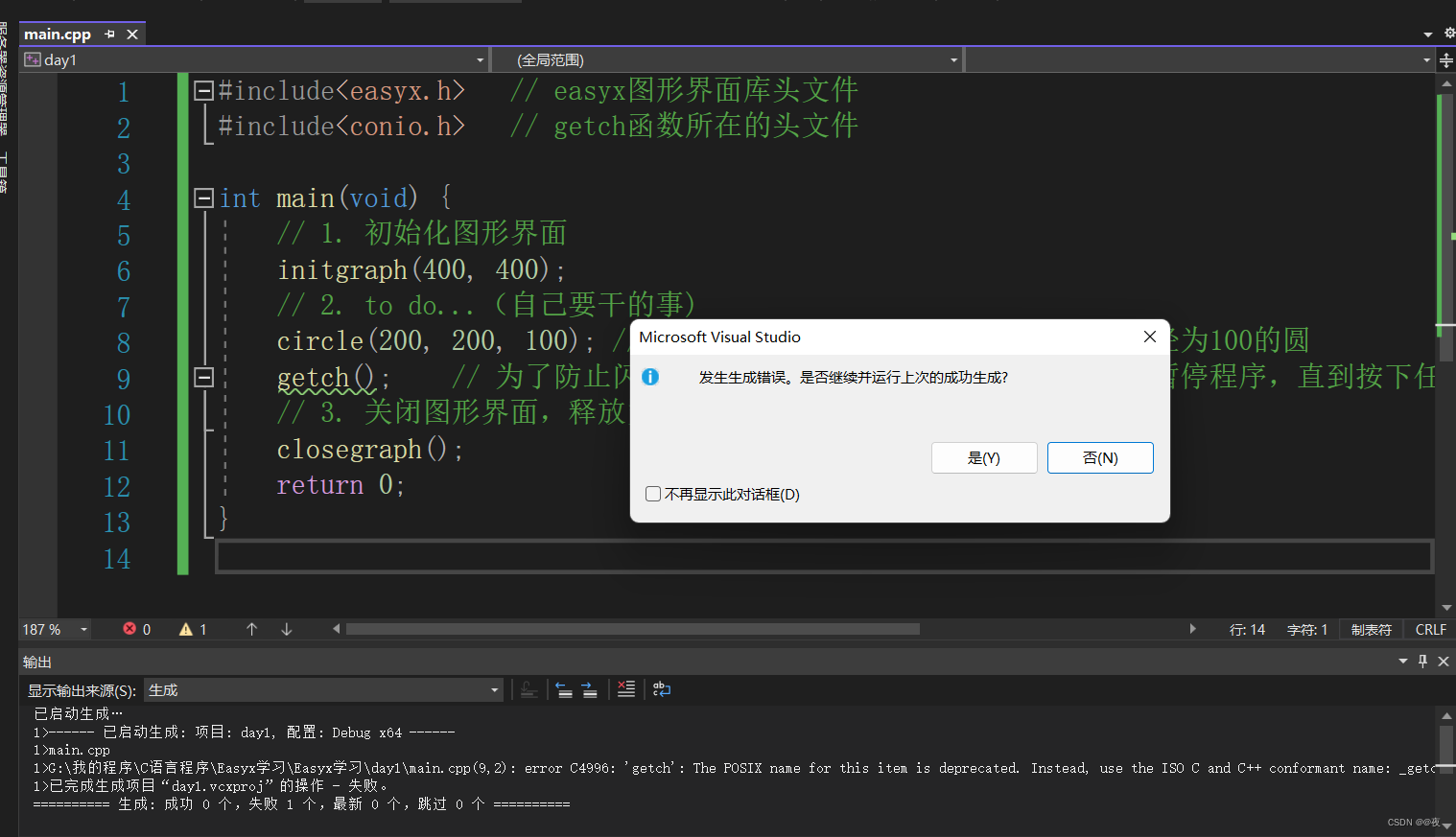
Task: Click the horizontal scrollbar right arrow
Action: (x=1192, y=629)
